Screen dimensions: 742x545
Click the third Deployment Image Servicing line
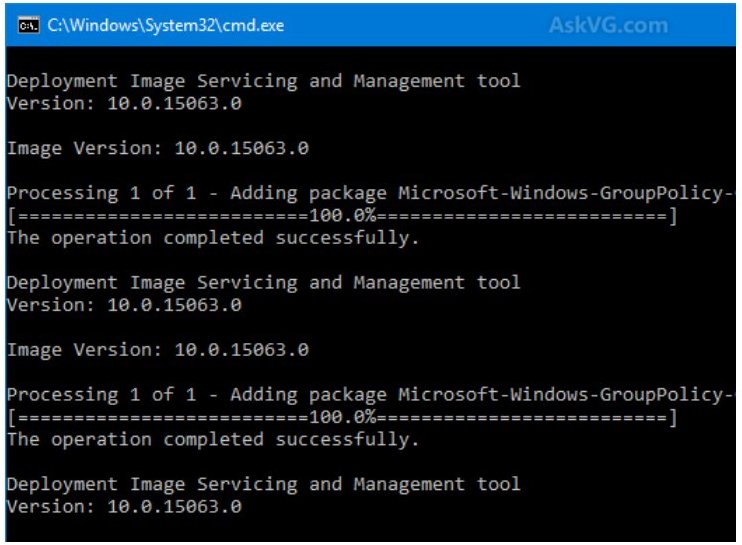(263, 484)
